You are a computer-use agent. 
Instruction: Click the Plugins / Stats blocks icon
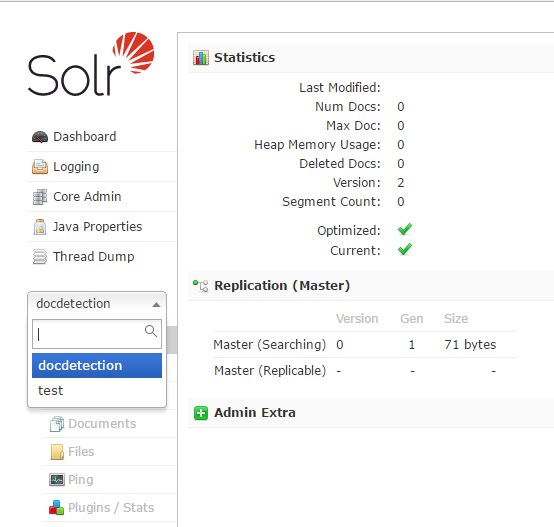[x=57, y=508]
